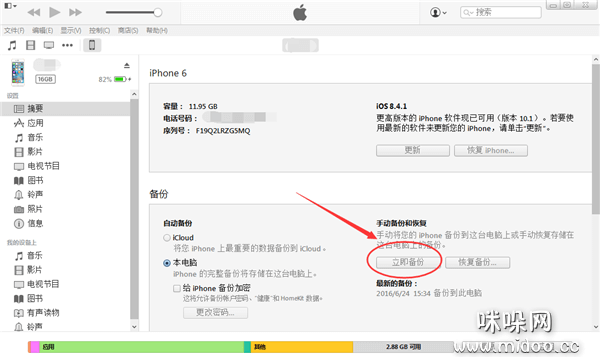Click main pane scrollbar down arrow
The height and width of the screenshot is (362, 600).
[596, 327]
